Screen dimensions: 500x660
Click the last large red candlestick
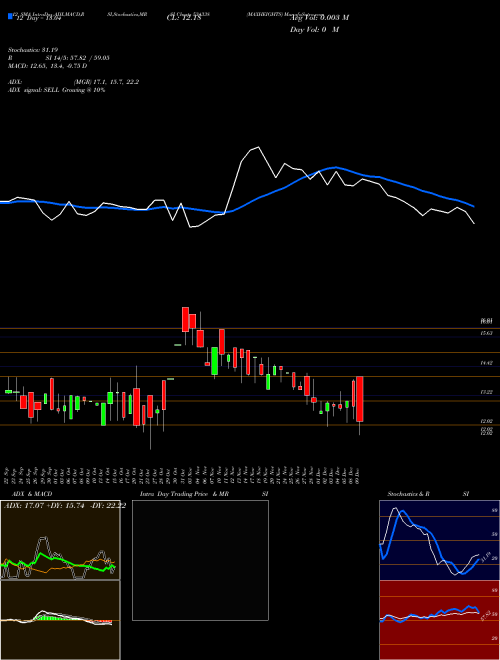click(x=360, y=399)
